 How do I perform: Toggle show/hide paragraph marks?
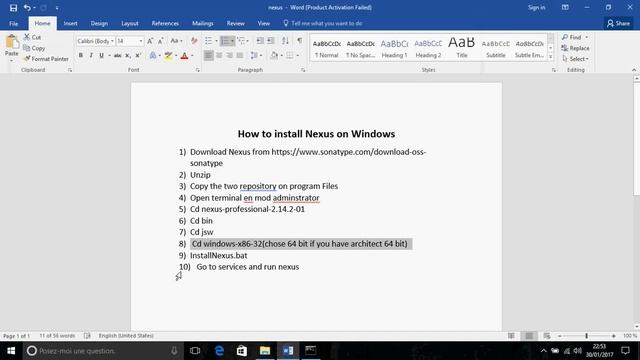[x=300, y=41]
